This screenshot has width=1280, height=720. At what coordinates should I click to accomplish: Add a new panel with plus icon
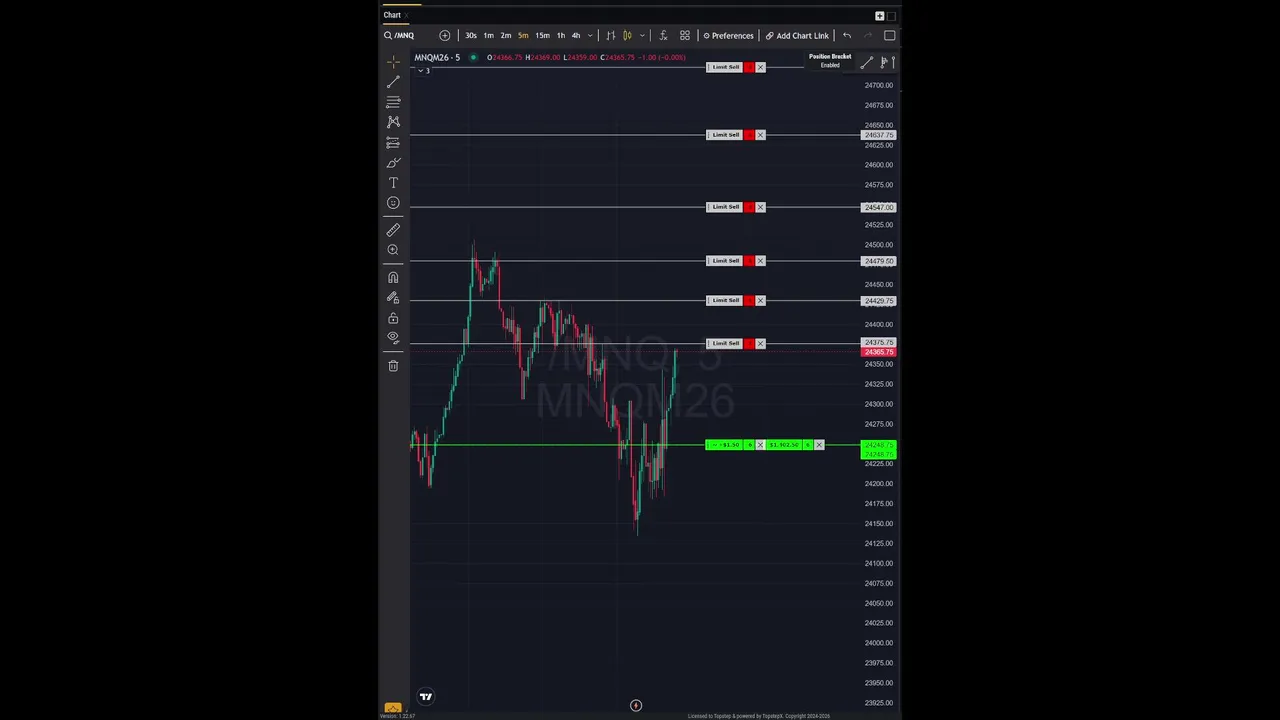click(879, 16)
